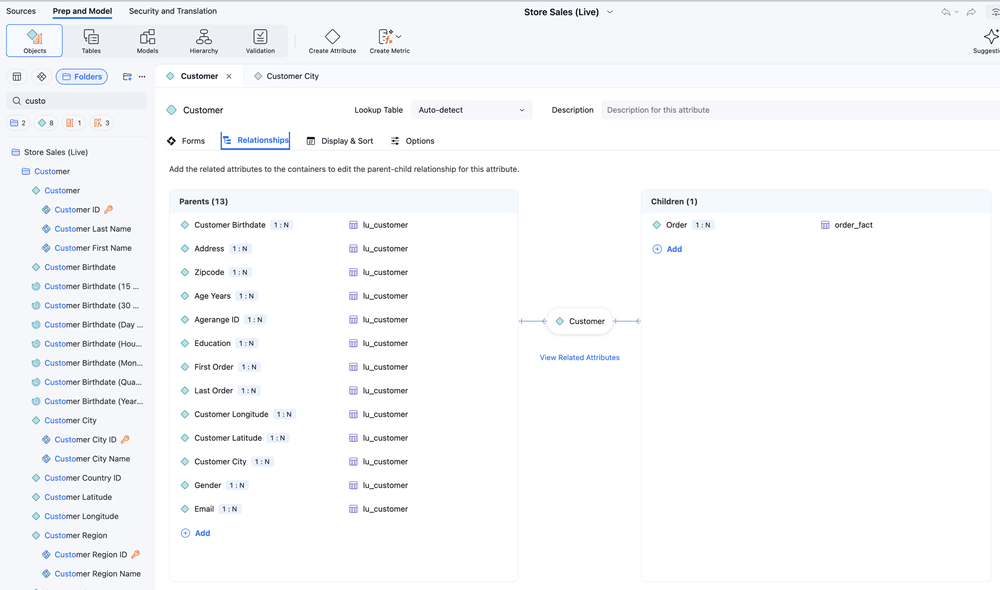Click the Objects toolbar button
The height and width of the screenshot is (590, 1000).
click(35, 40)
